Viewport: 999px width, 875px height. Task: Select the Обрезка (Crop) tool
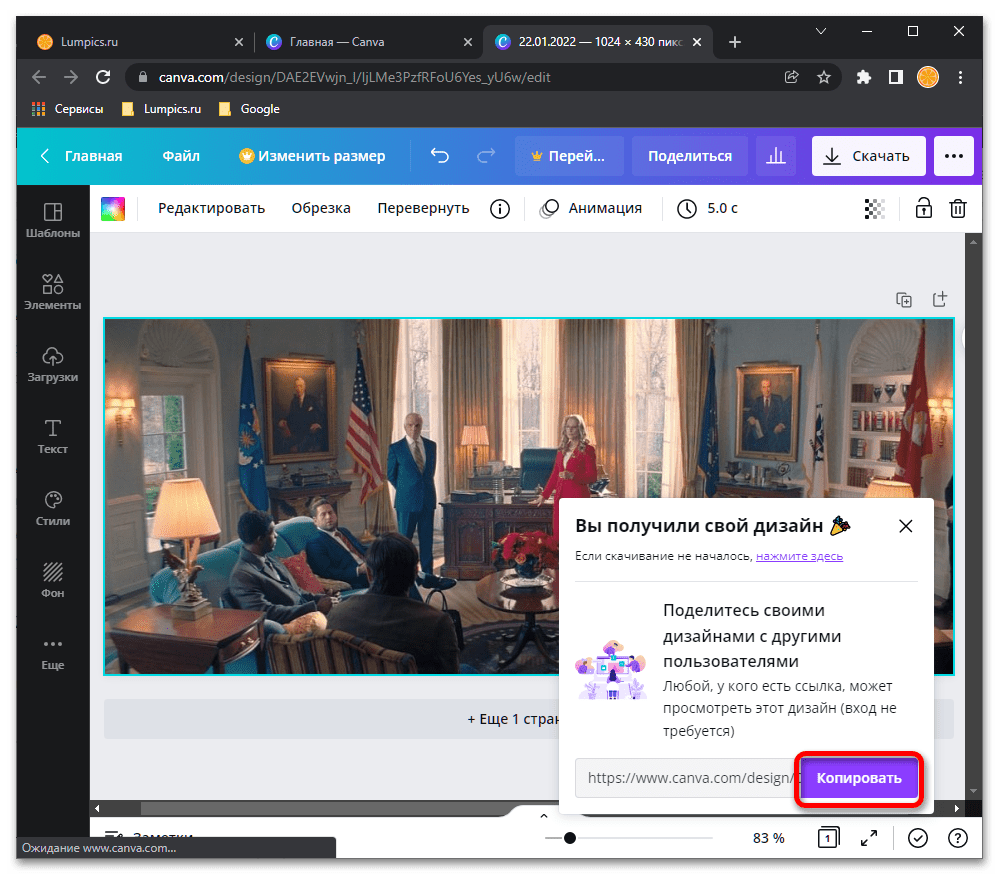(x=321, y=208)
